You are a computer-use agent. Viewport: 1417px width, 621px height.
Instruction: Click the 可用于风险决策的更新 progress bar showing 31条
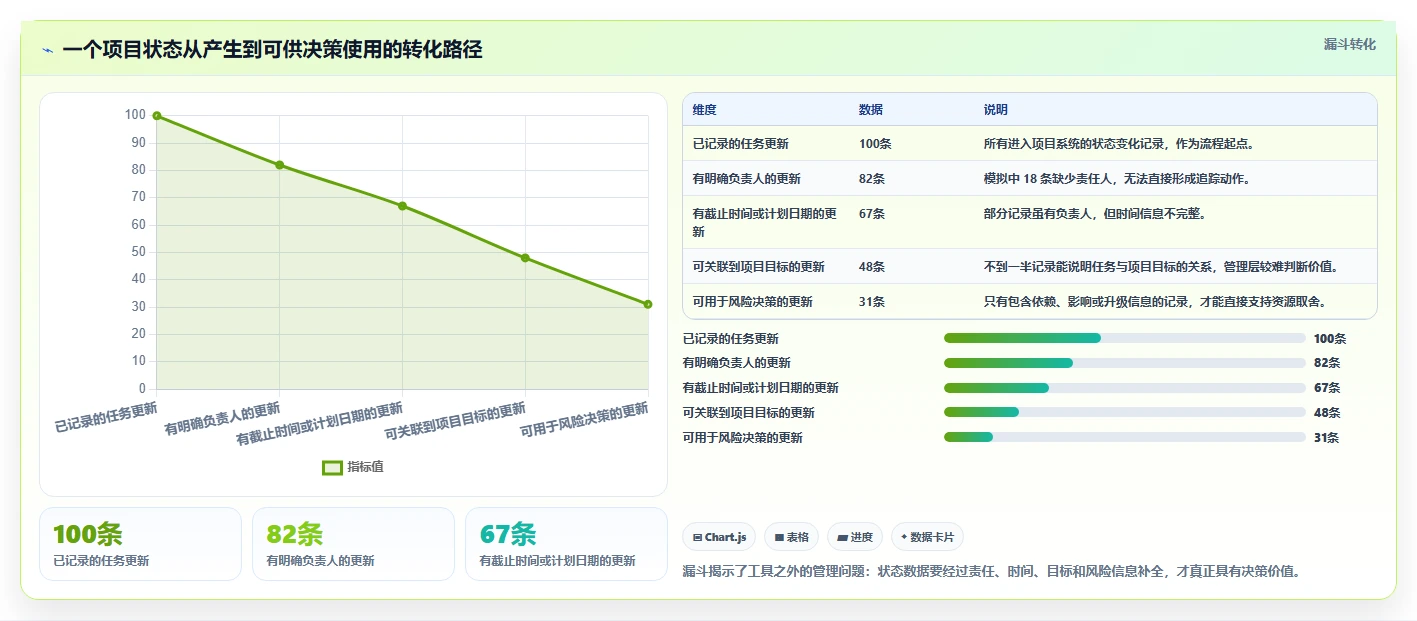[1125, 437]
